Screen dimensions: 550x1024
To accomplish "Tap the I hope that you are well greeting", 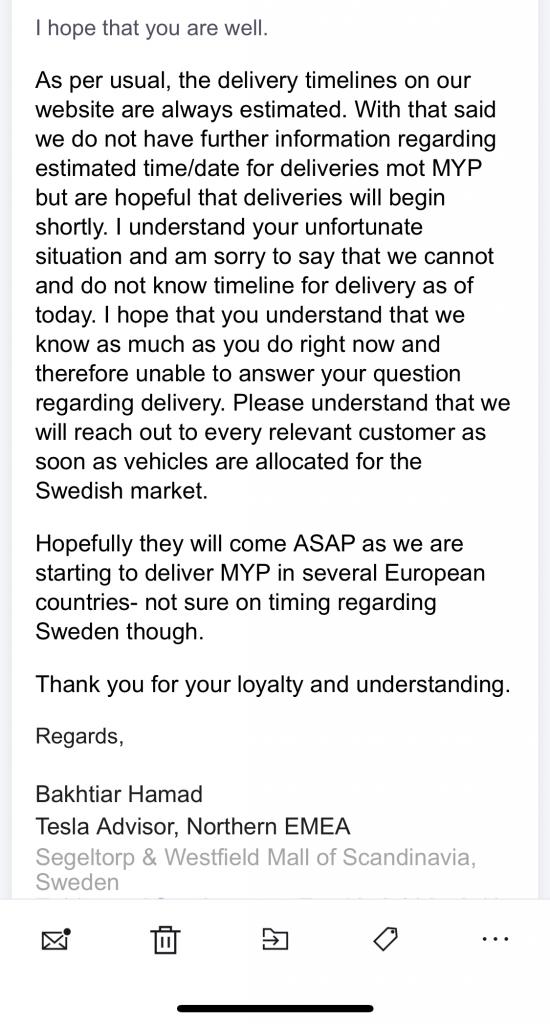I will [152, 29].
